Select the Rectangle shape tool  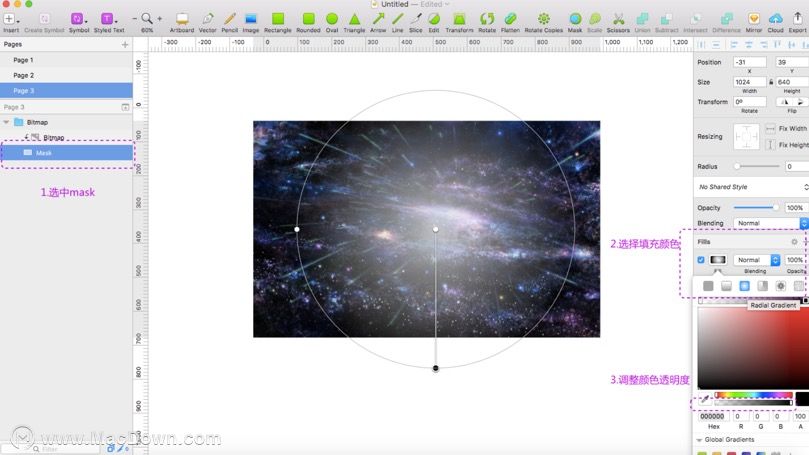tap(278, 19)
